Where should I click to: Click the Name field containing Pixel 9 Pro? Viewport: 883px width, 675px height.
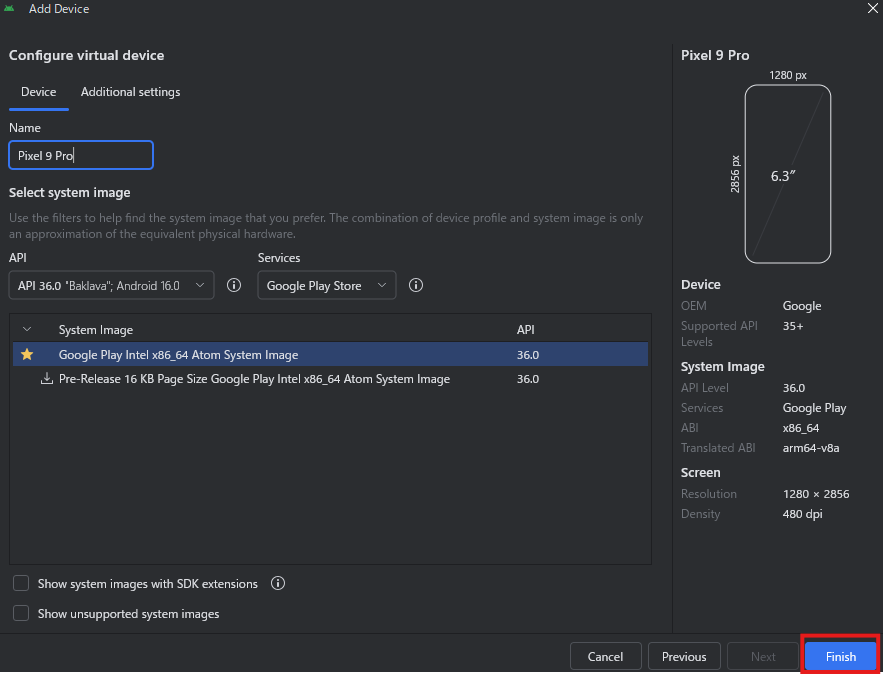click(81, 155)
